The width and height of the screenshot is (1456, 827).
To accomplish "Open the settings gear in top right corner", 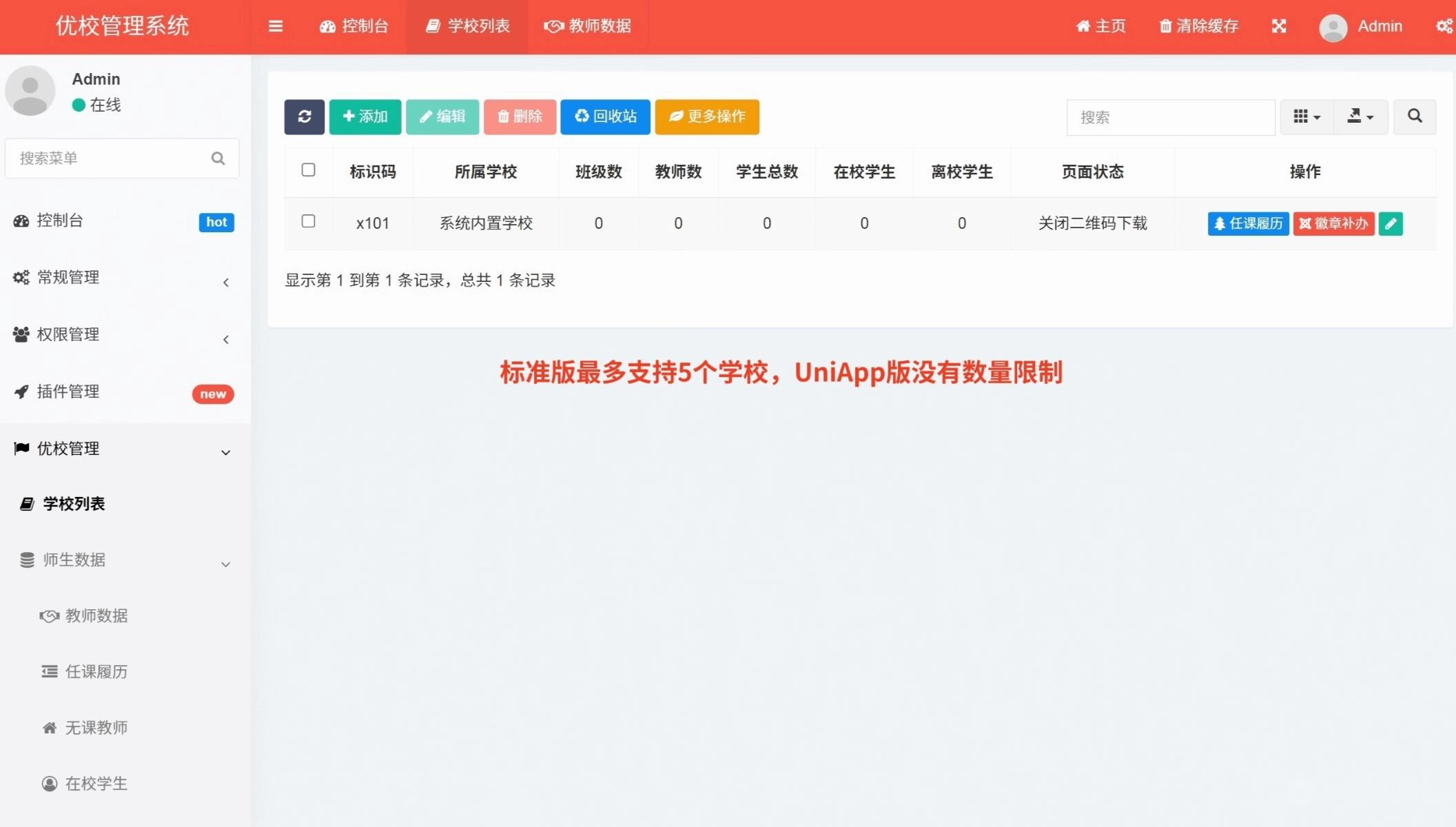I will pyautogui.click(x=1444, y=26).
